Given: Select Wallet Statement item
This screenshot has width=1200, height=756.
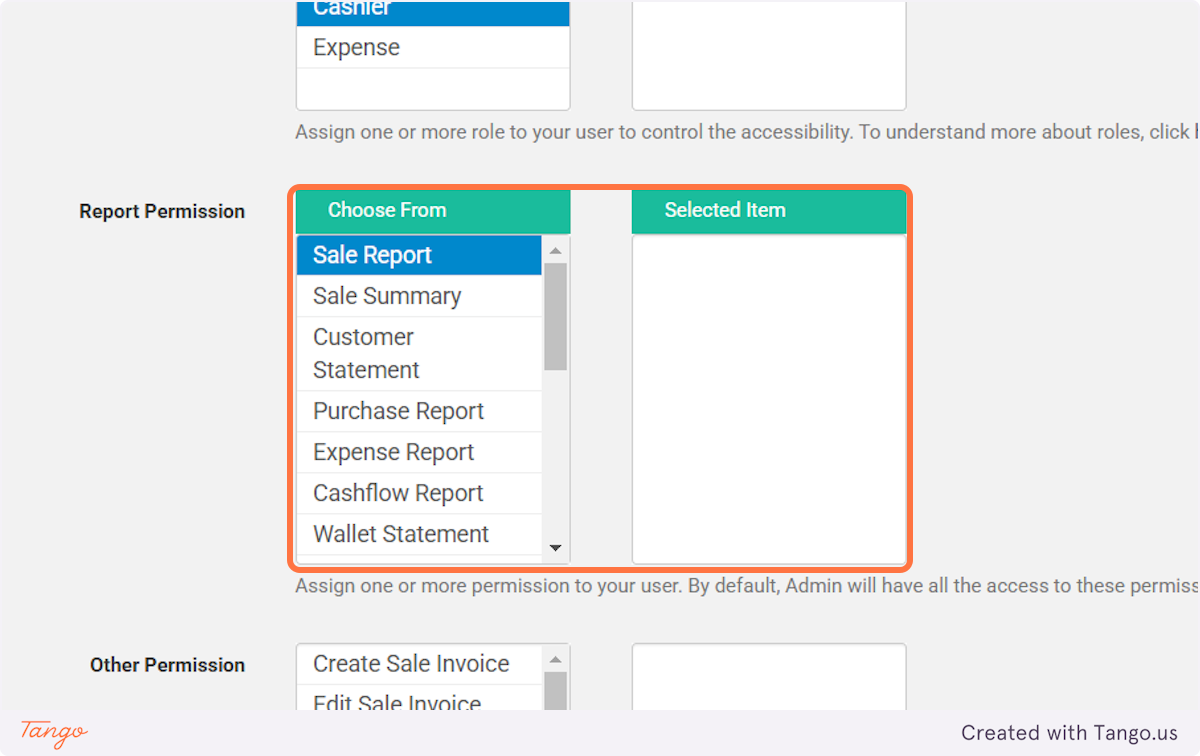Looking at the screenshot, I should 419,534.
